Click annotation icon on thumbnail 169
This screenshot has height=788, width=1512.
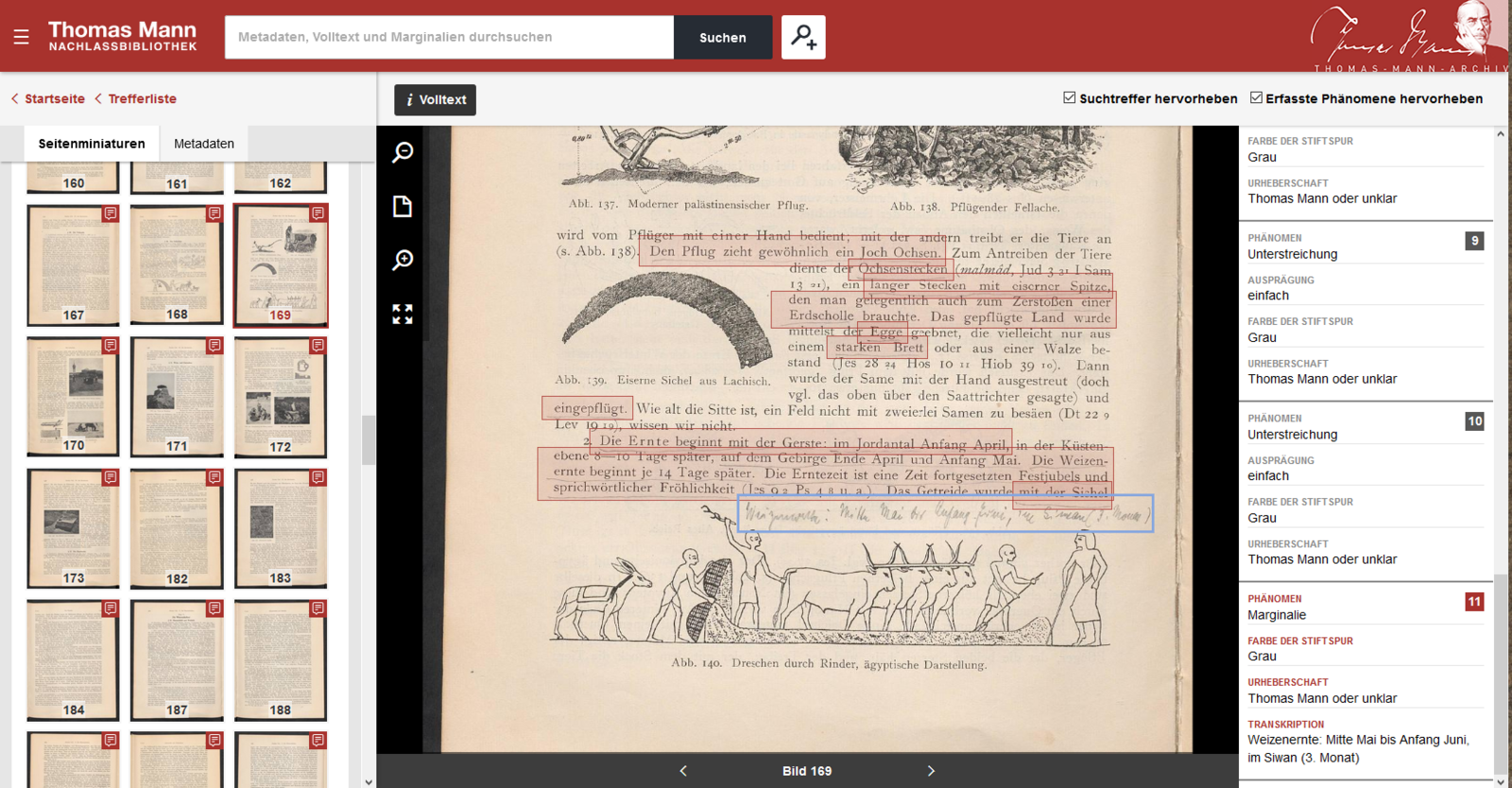click(318, 214)
